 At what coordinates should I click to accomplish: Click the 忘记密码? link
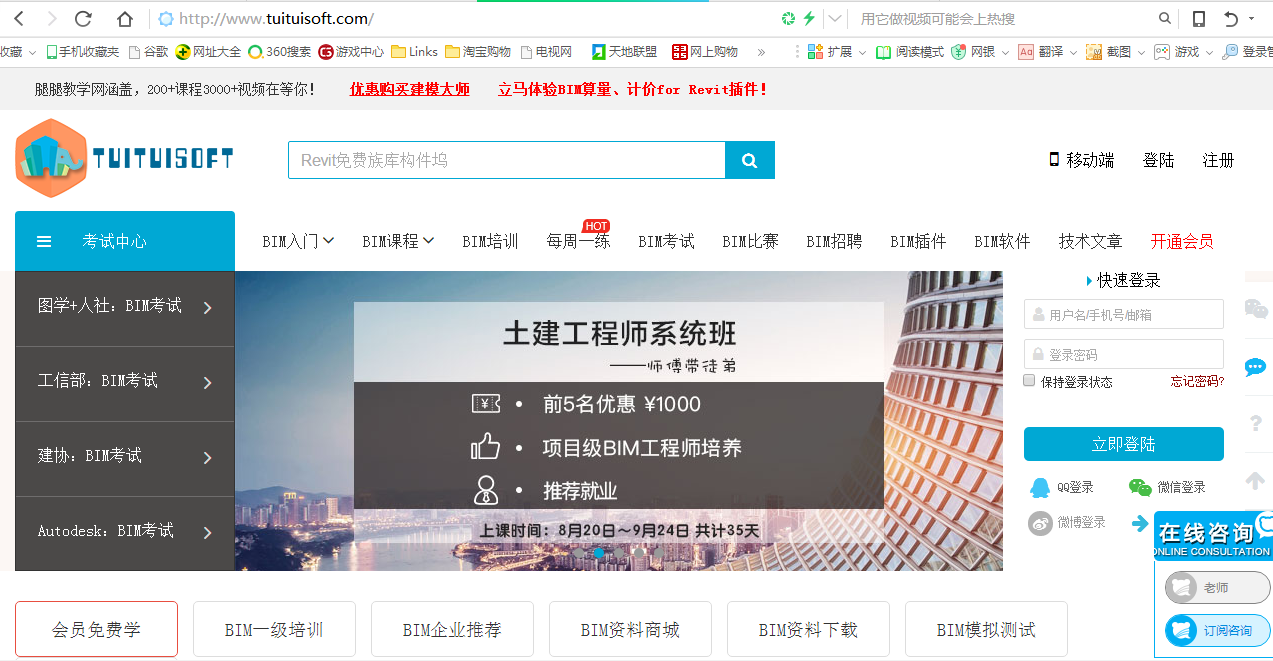tap(1197, 381)
